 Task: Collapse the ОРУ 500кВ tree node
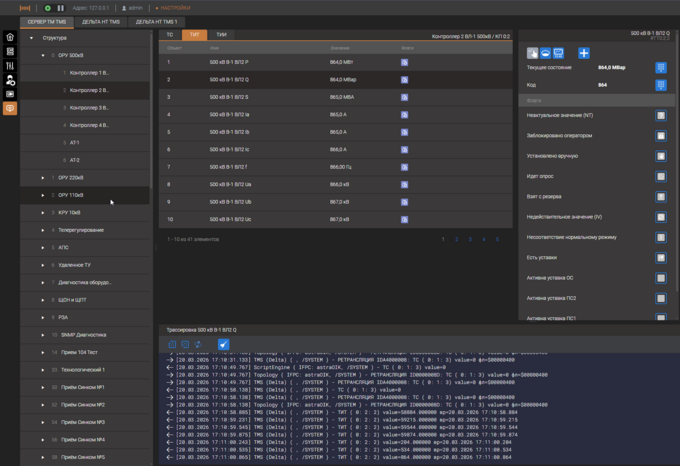click(x=43, y=56)
